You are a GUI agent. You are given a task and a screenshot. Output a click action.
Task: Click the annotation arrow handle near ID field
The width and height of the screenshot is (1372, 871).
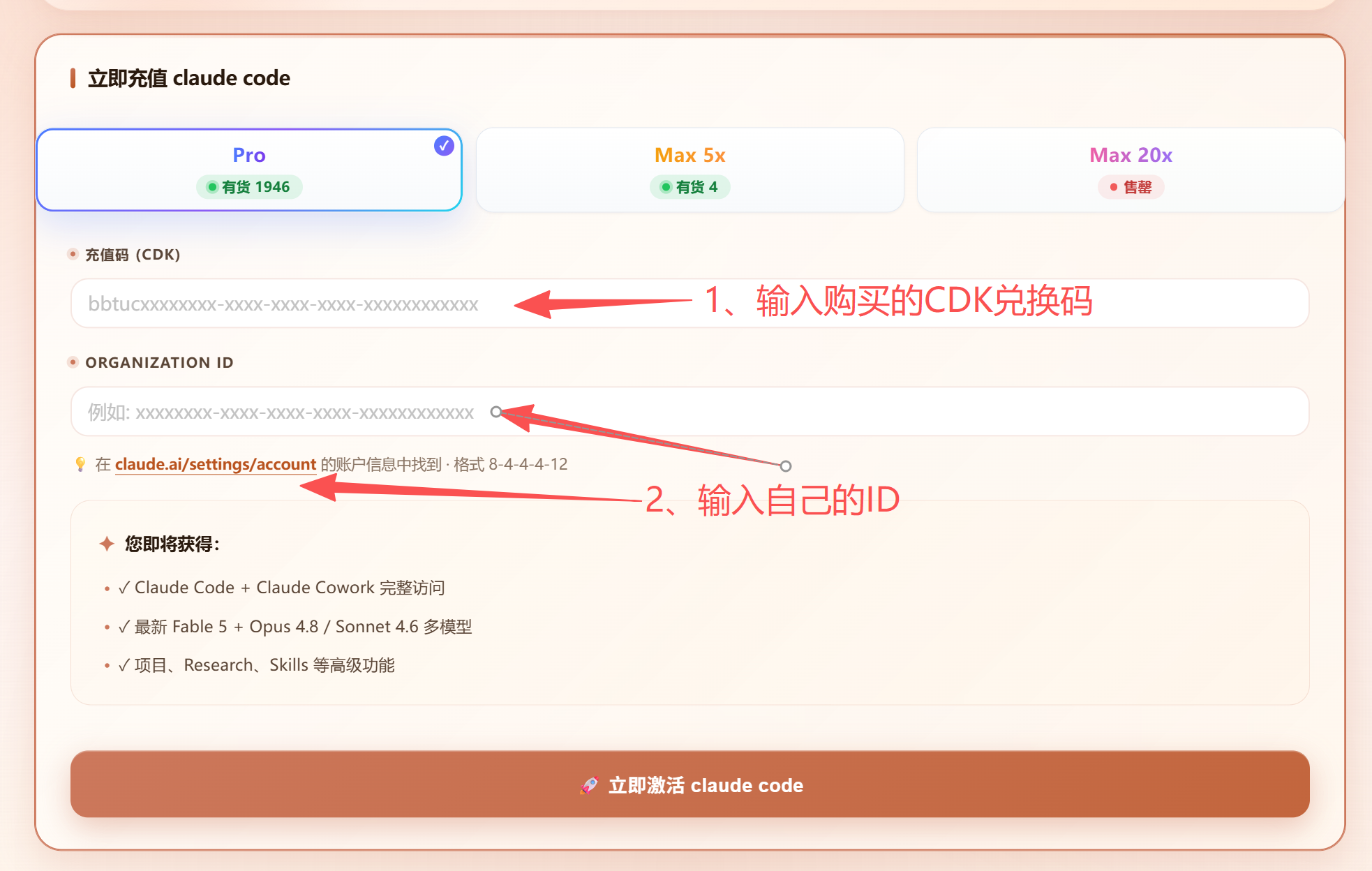(x=496, y=412)
